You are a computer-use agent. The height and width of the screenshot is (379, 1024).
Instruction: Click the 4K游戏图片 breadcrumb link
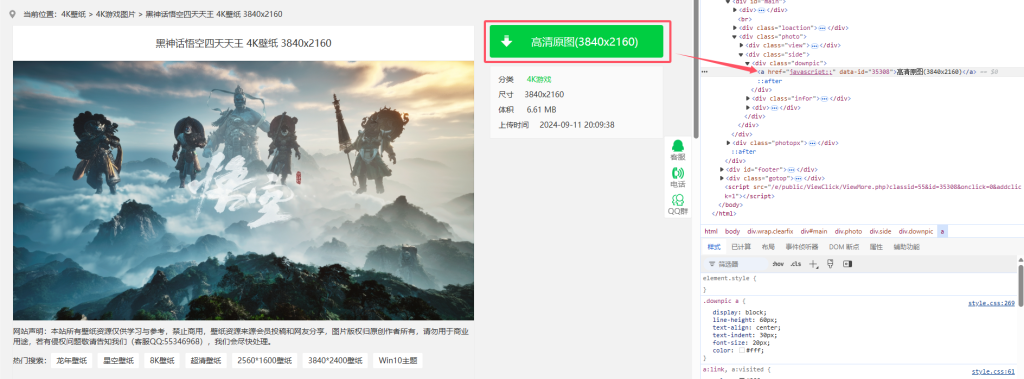(115, 14)
